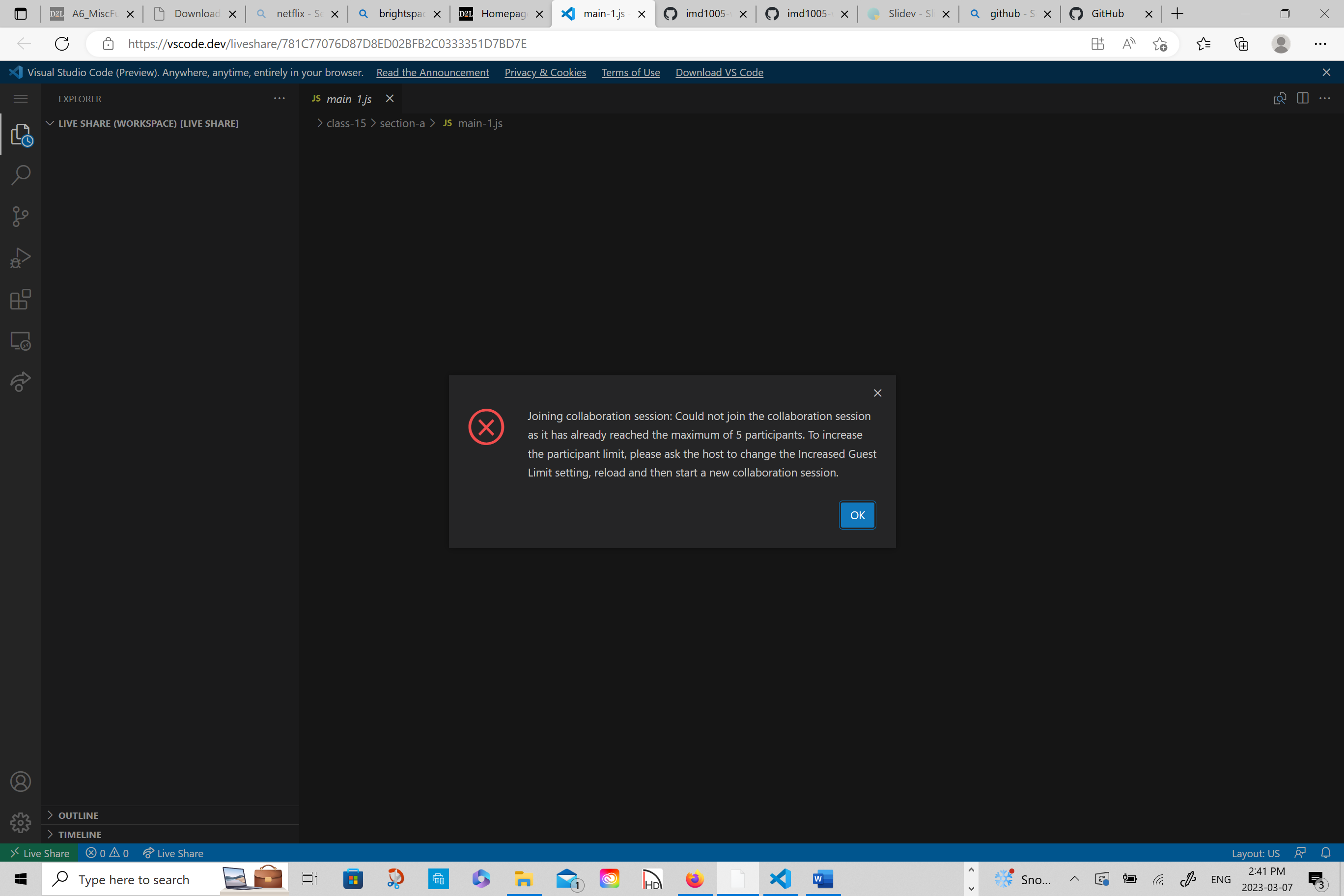Open the Download VS Code link
The height and width of the screenshot is (896, 1344).
(x=719, y=73)
